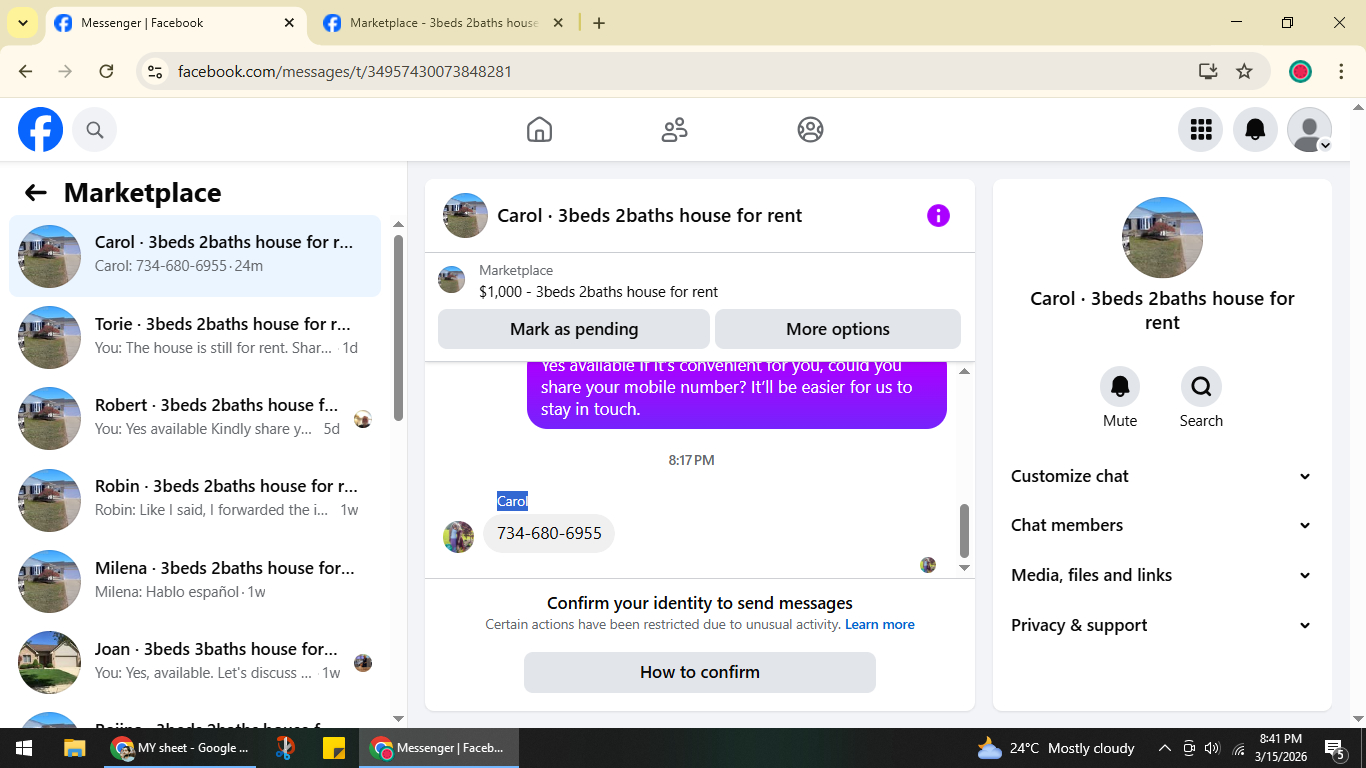Image resolution: width=1366 pixels, height=768 pixels.
Task: Click the conversation list scrollbar
Action: tap(398, 328)
